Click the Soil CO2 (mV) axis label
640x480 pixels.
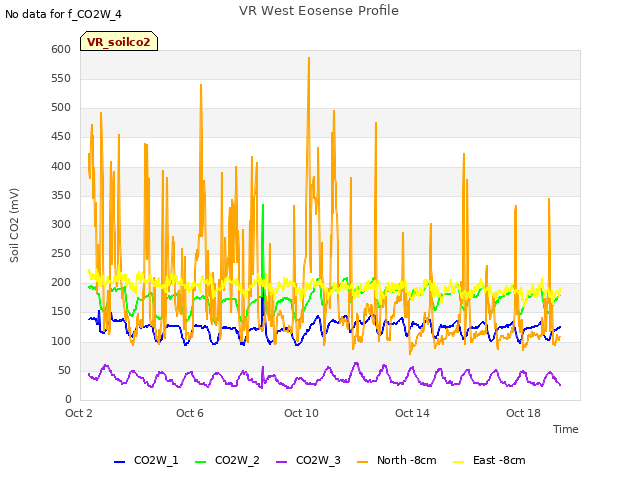pyautogui.click(x=14, y=225)
